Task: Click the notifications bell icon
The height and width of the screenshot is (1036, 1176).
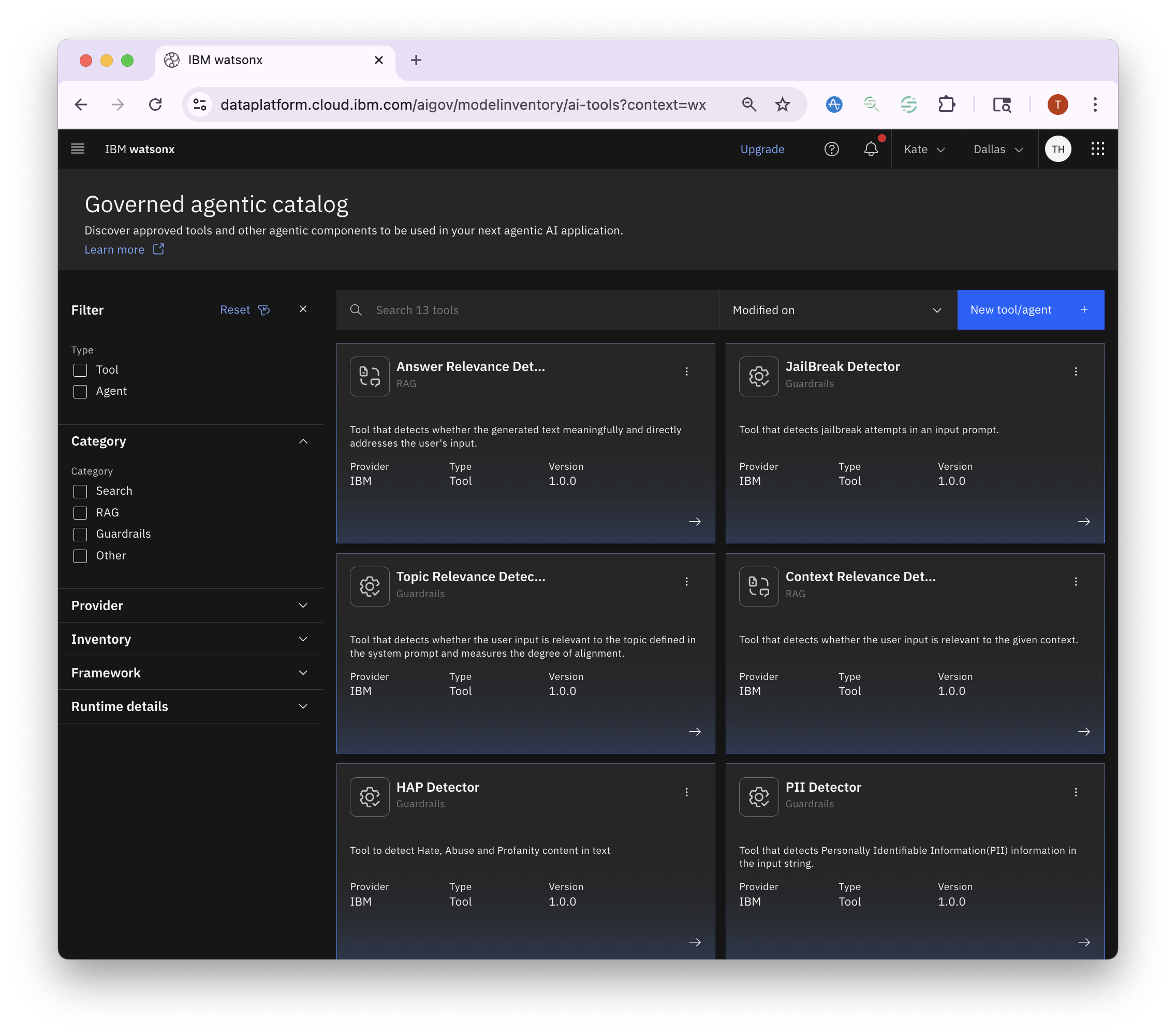Action: (871, 149)
